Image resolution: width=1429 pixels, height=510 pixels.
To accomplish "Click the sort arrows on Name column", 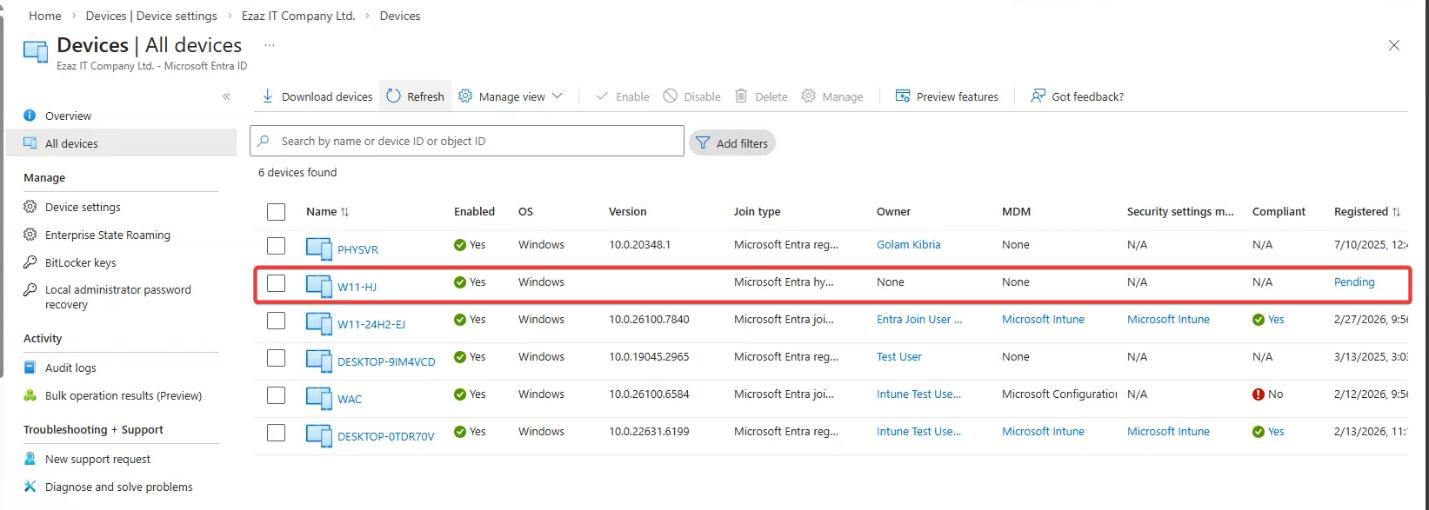I will coord(345,212).
